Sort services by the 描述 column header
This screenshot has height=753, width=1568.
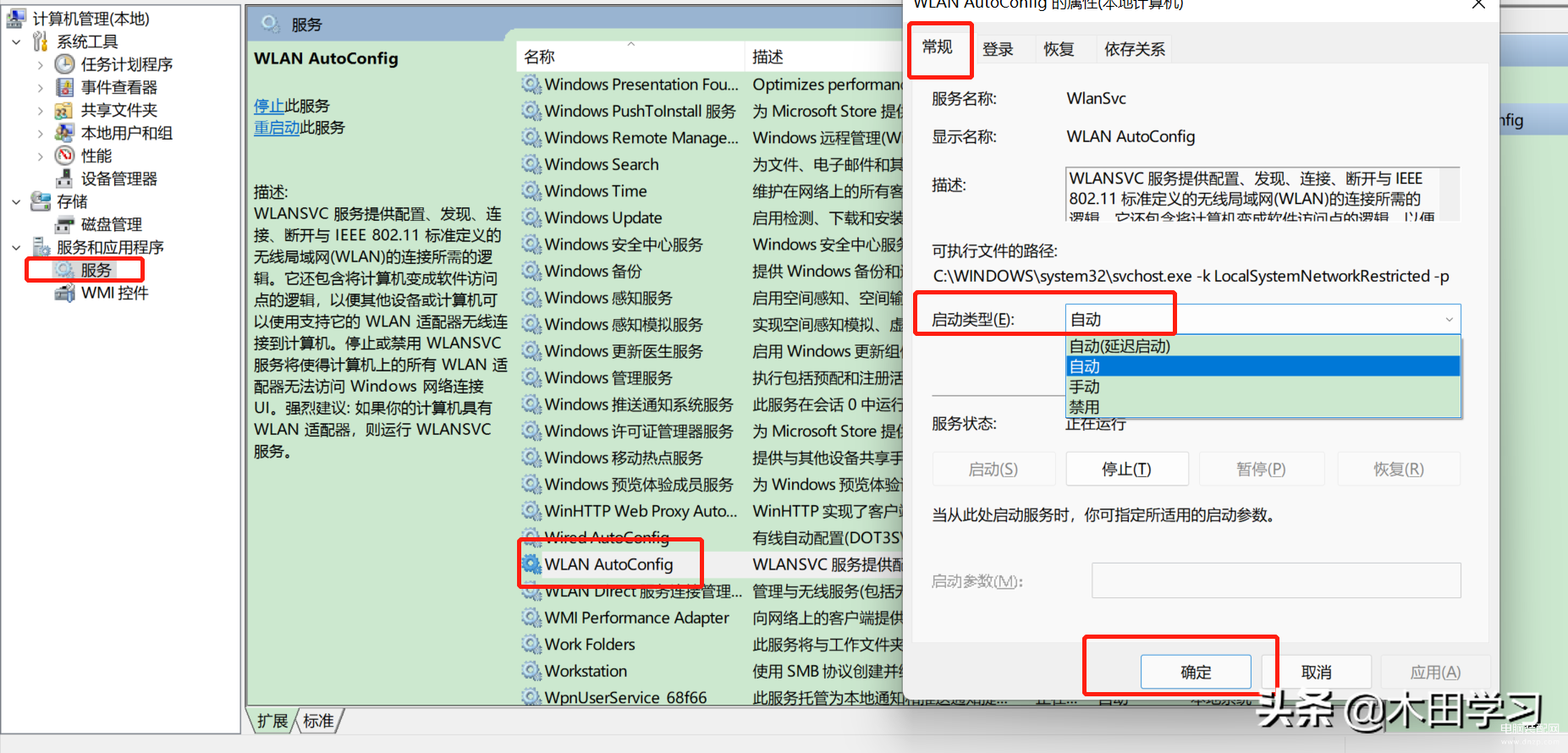click(824, 57)
